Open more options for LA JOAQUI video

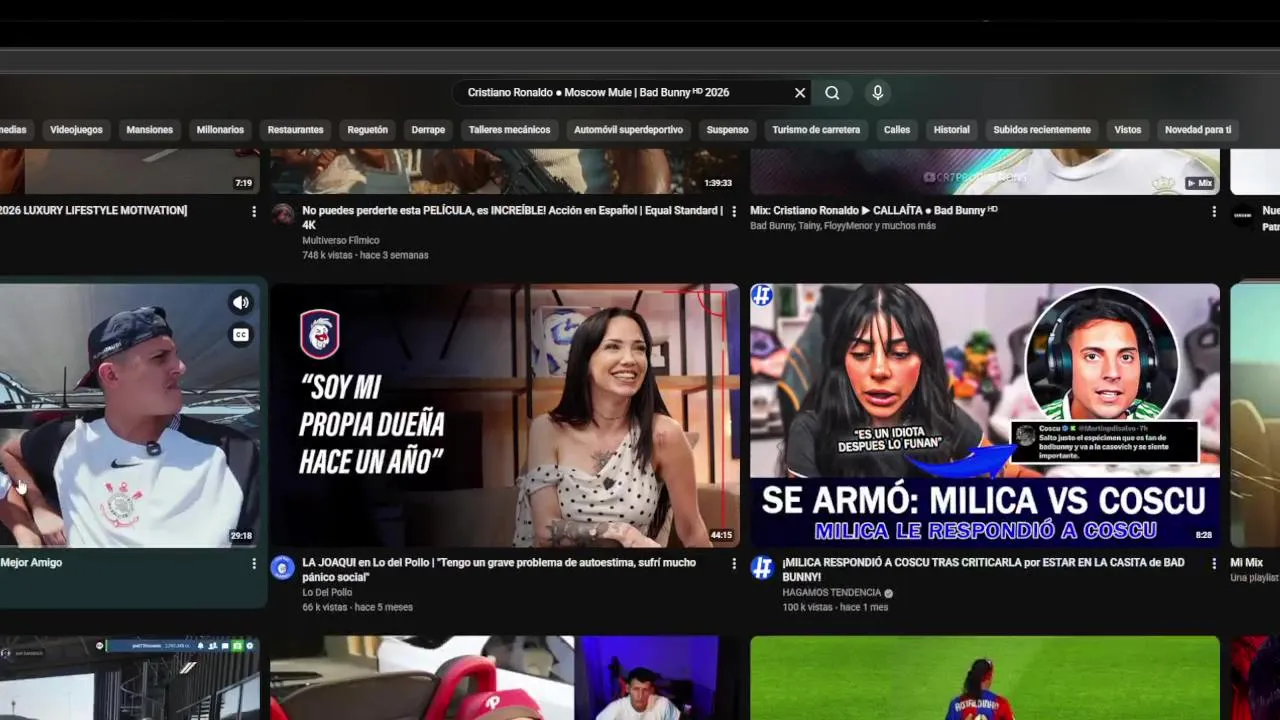[734, 564]
